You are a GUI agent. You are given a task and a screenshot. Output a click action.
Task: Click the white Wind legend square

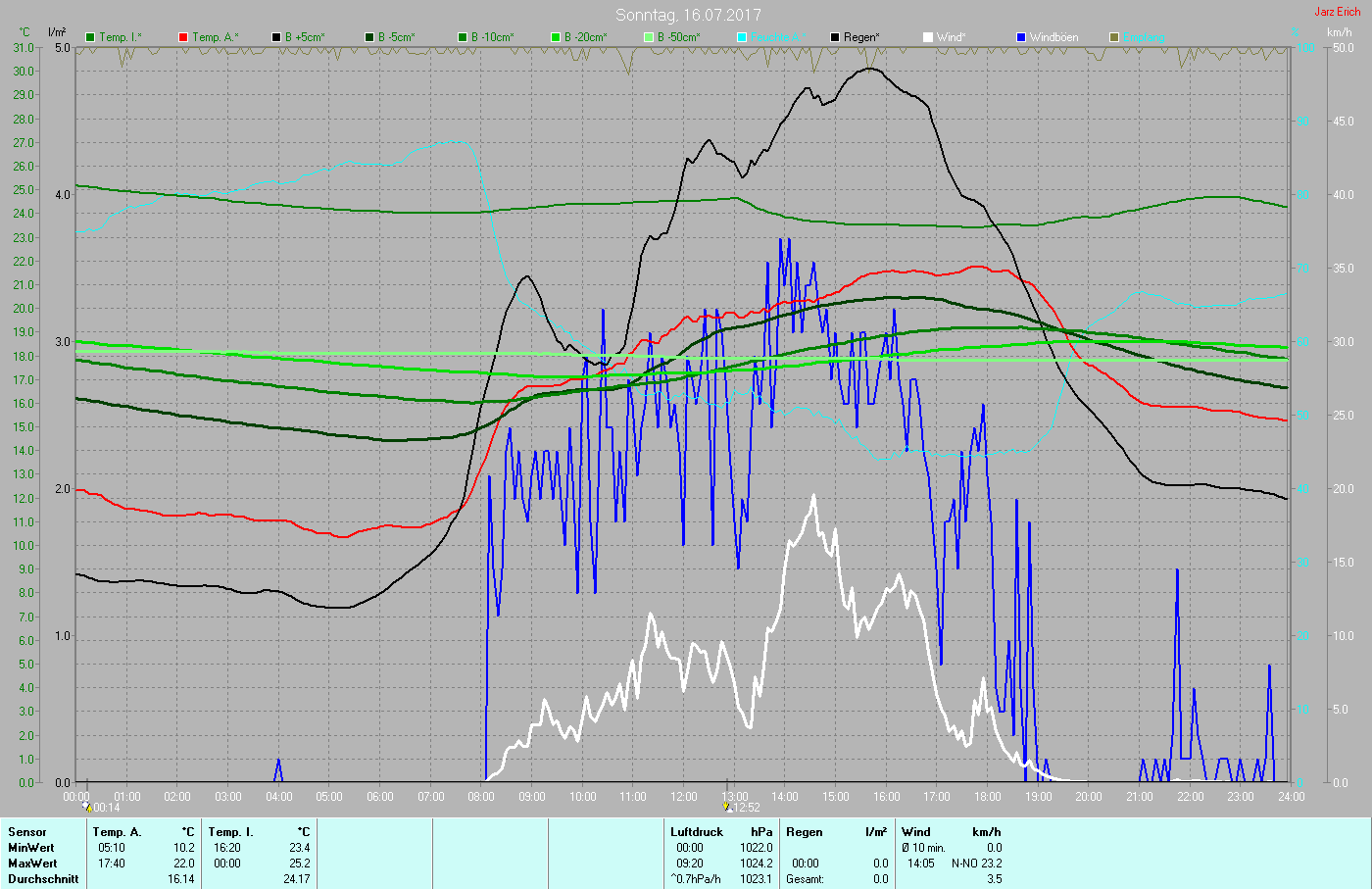coord(928,37)
